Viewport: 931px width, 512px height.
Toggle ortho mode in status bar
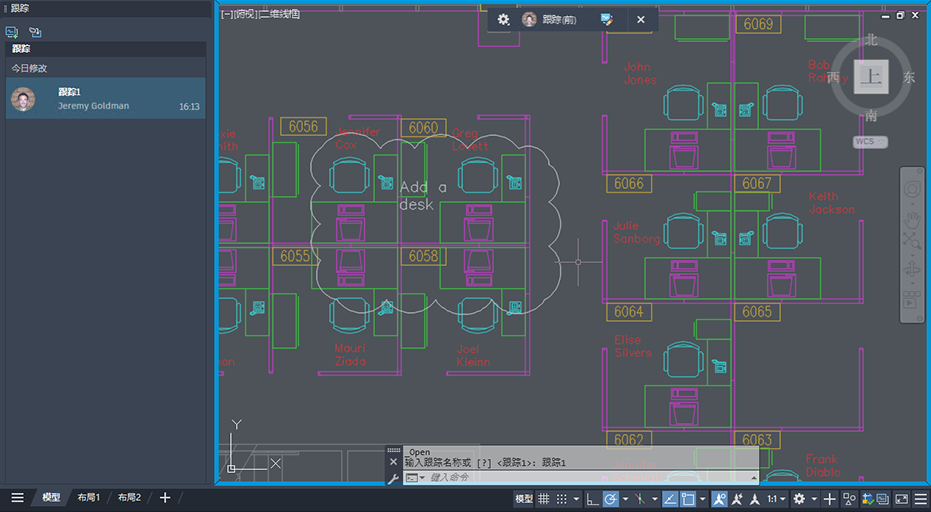592,499
